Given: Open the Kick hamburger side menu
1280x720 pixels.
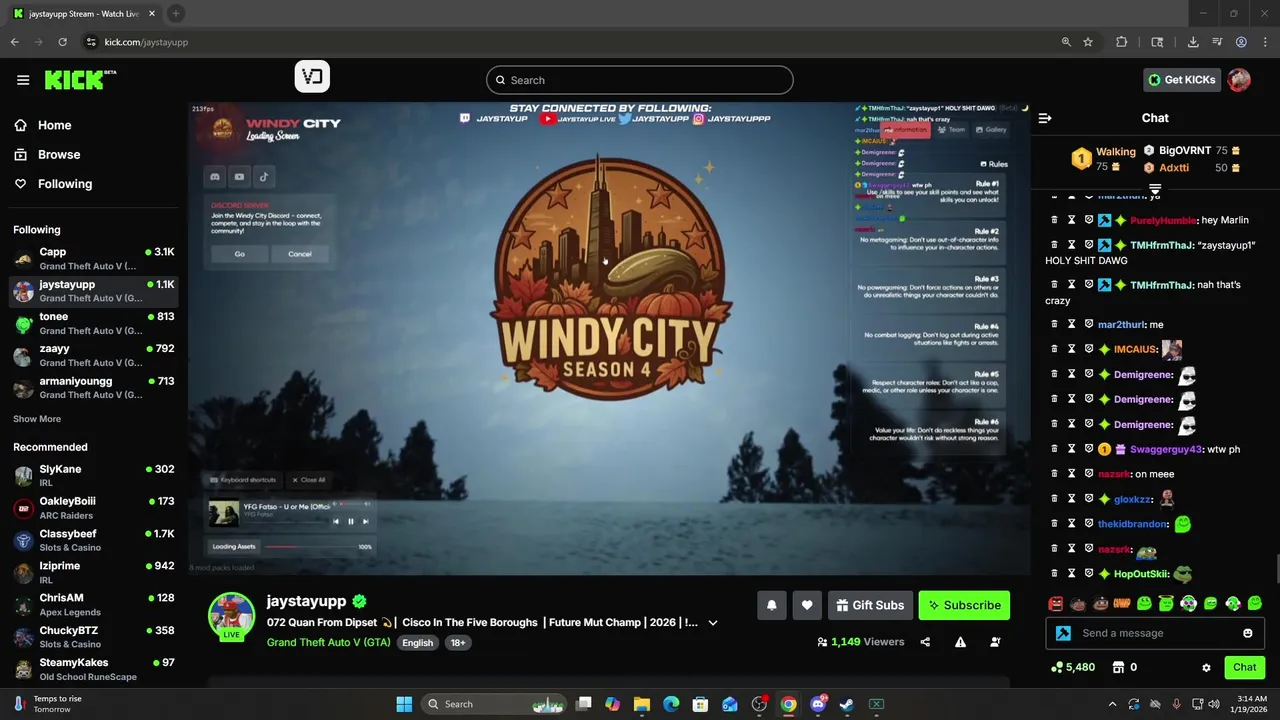Looking at the screenshot, I should [23, 80].
